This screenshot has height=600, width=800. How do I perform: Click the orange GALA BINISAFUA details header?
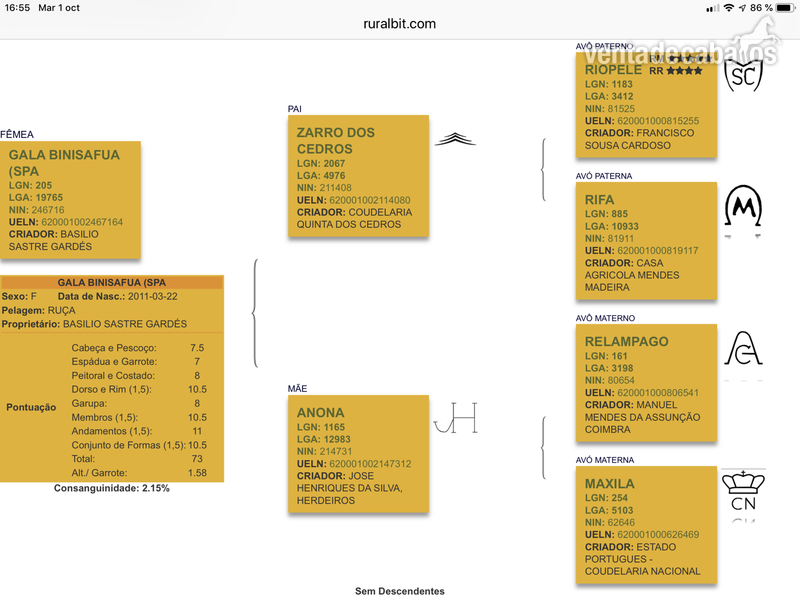click(112, 282)
